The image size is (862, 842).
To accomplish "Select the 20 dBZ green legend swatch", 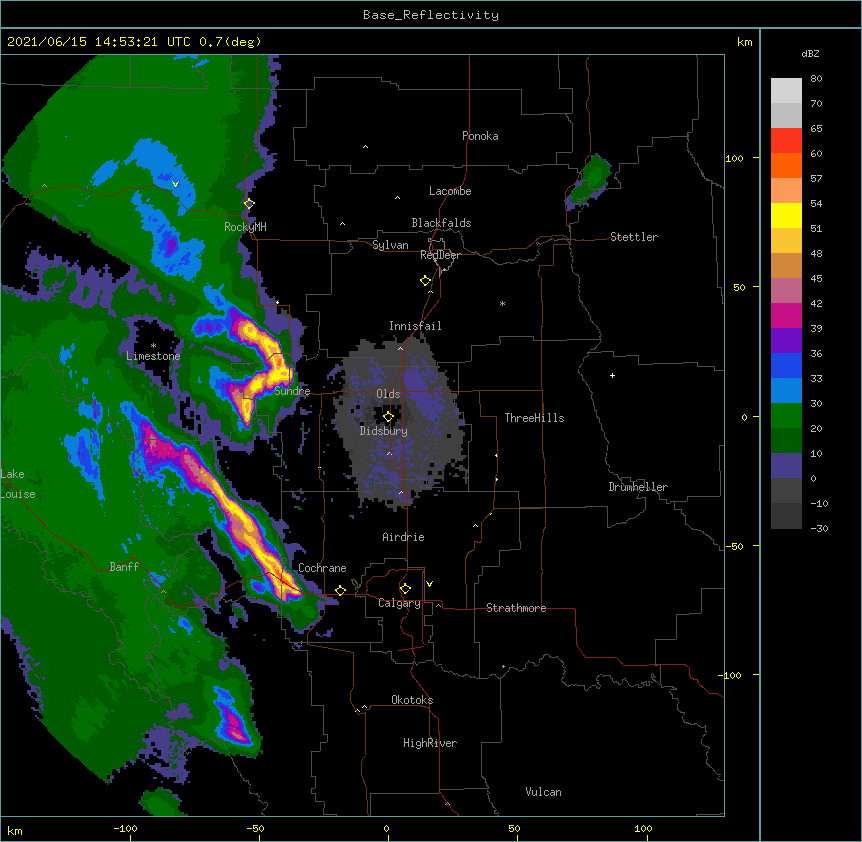I will pos(786,416).
